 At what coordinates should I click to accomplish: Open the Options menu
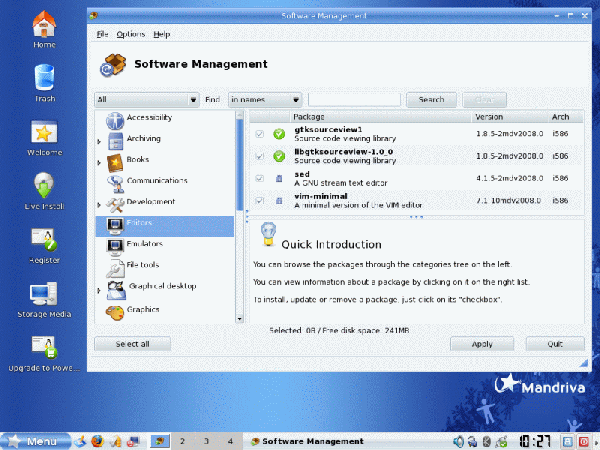point(130,34)
